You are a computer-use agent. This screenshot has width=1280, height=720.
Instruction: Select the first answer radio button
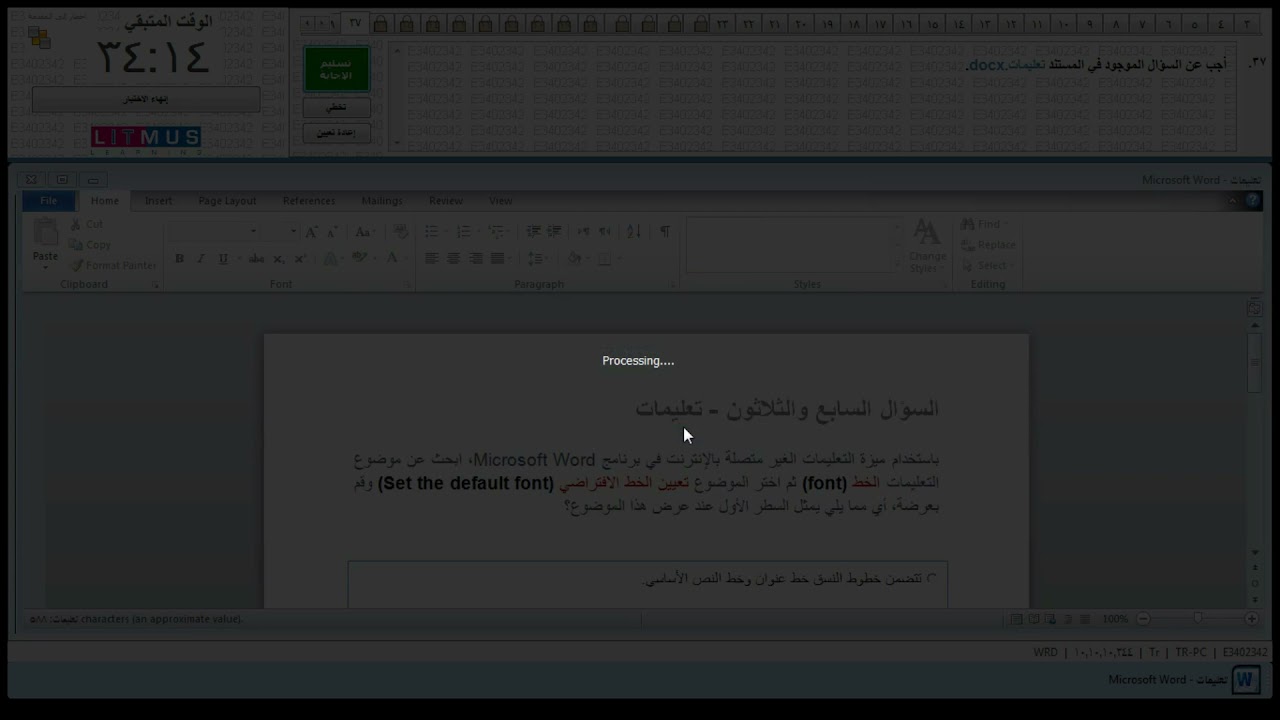click(x=932, y=578)
